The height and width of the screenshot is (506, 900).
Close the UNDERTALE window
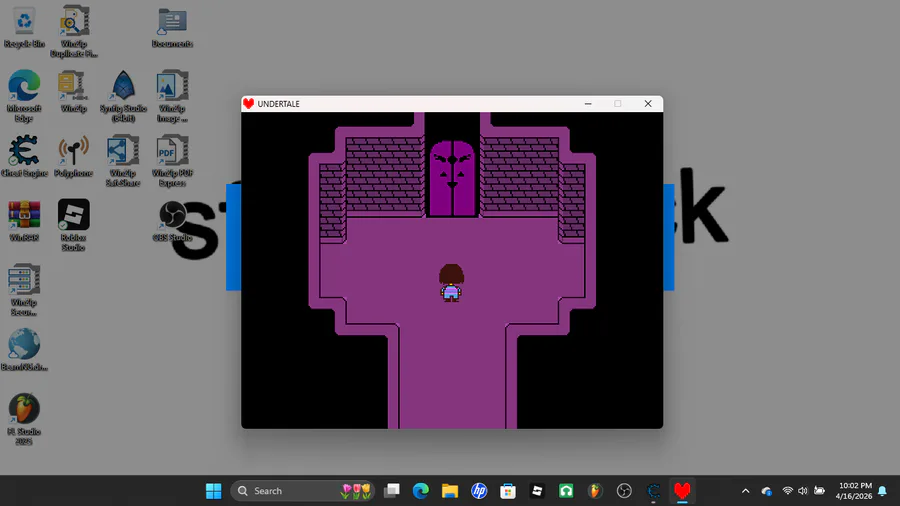coord(648,104)
